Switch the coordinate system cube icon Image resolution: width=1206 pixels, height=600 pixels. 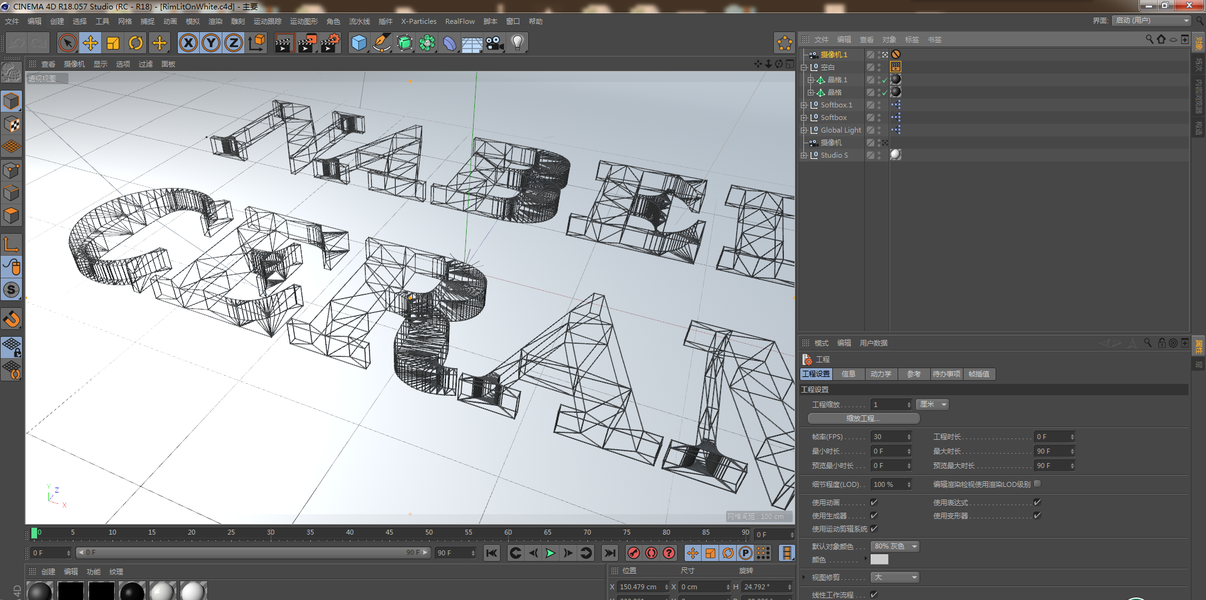click(x=257, y=43)
